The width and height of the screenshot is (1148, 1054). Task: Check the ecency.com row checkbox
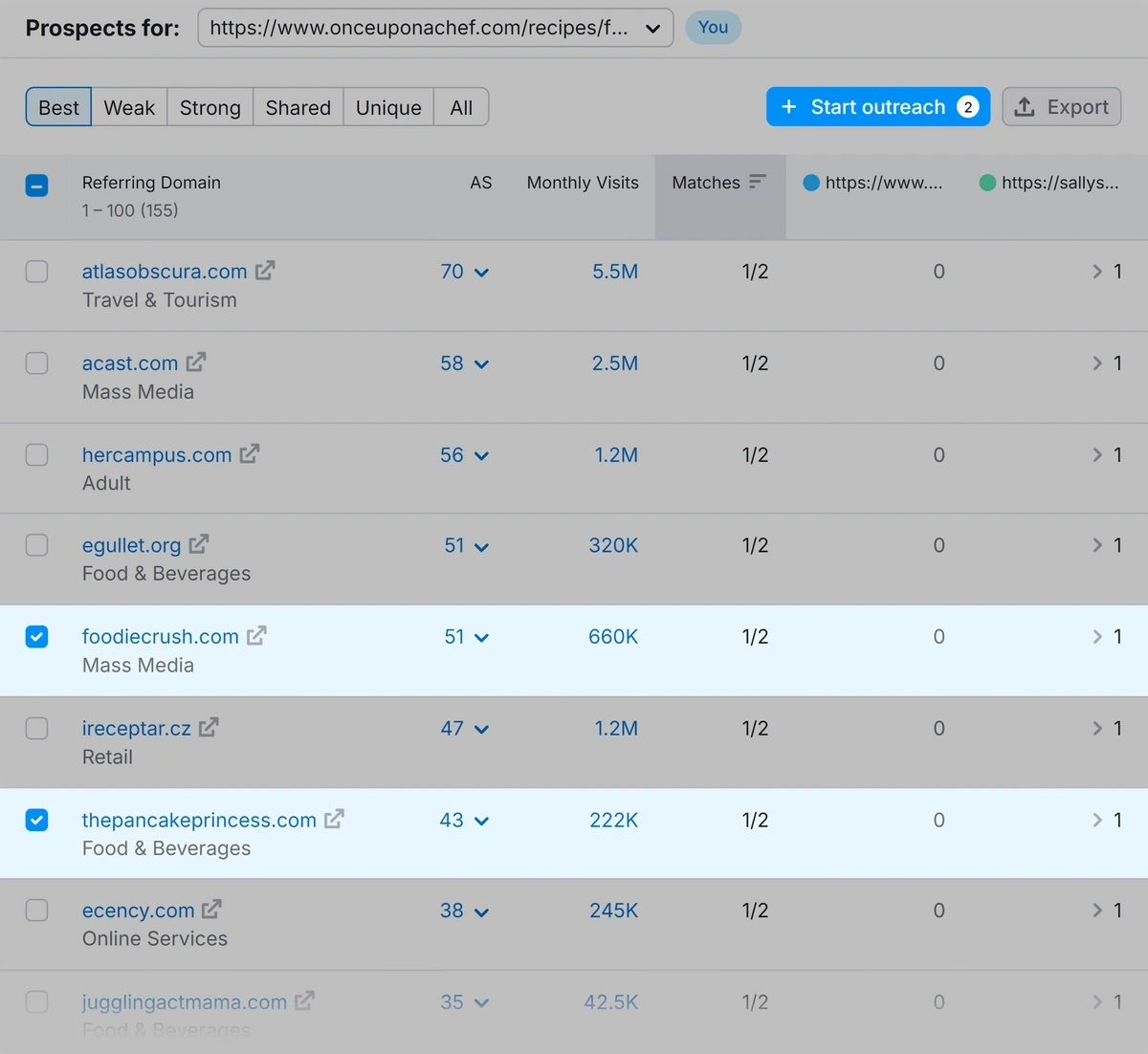(36, 911)
